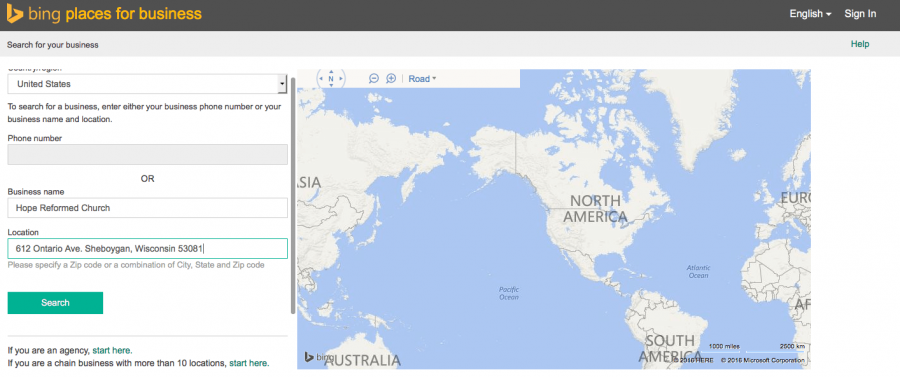
Task: Click the form panel vertical scrollbar
Action: pyautogui.click(x=293, y=195)
